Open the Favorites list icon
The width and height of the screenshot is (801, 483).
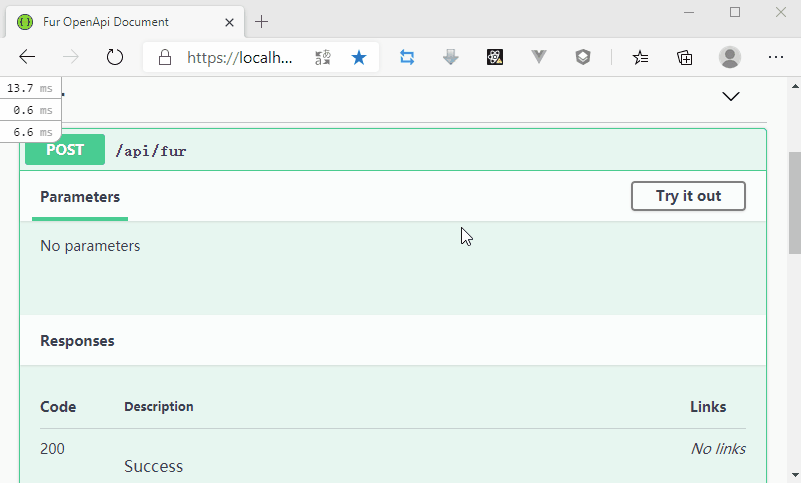tap(641, 58)
